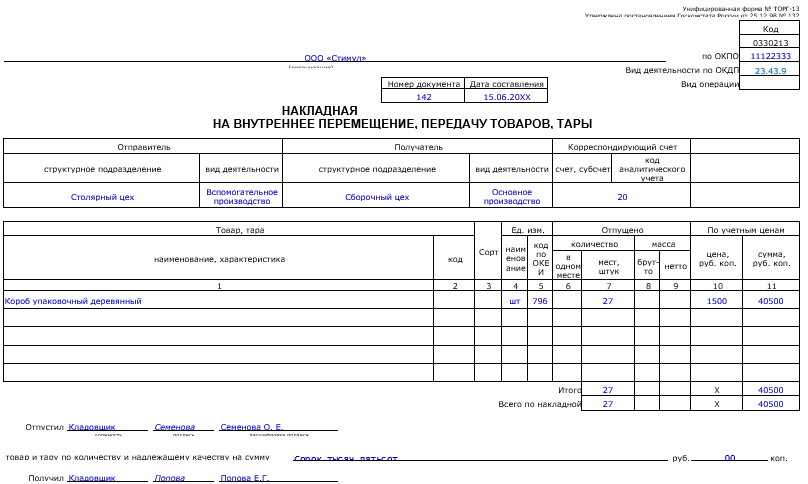Click the По учетным ценам header
This screenshot has height=484, width=808.
click(x=746, y=230)
